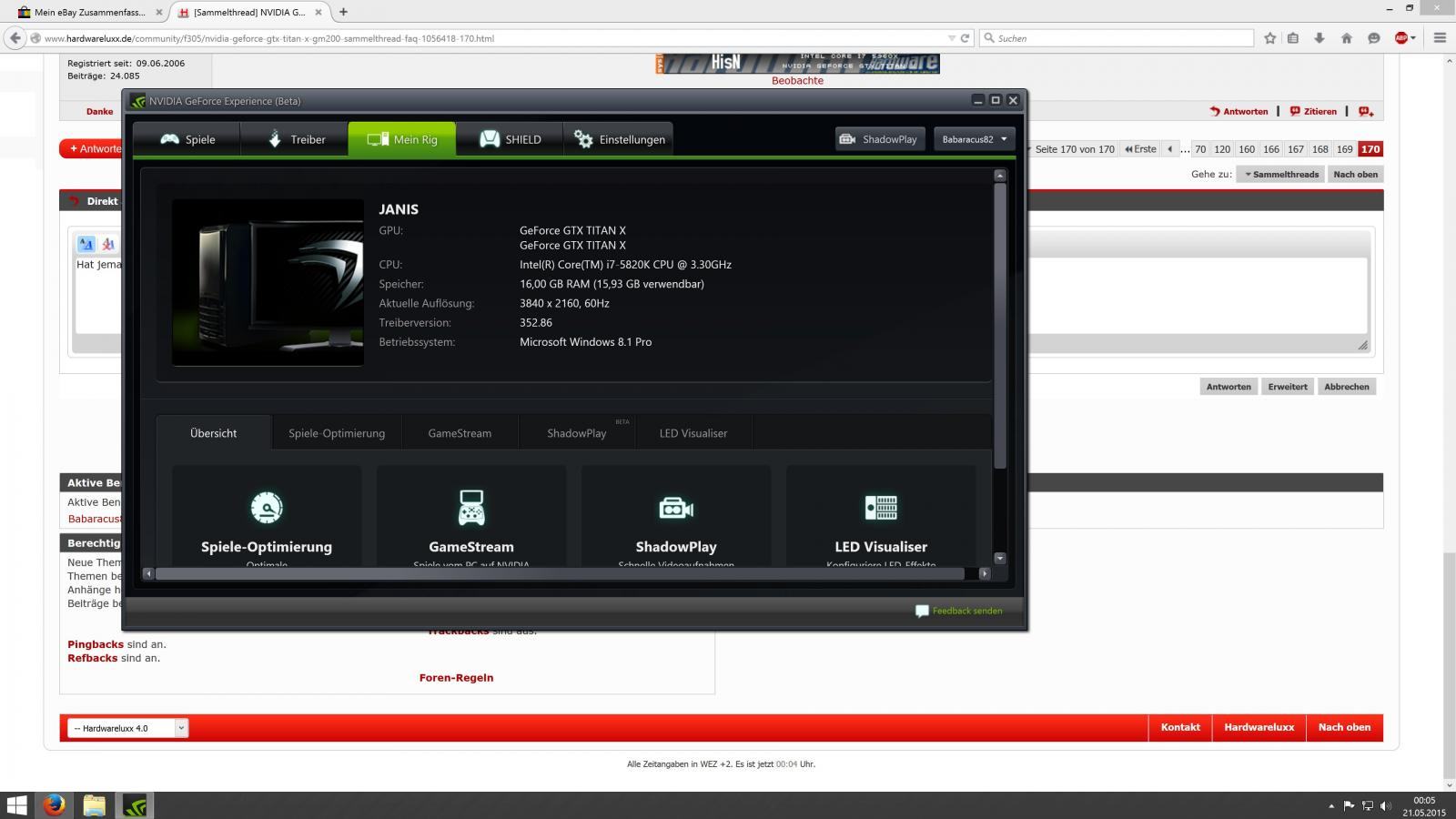
Task: Go to Firefox home page icon
Action: coord(1347,38)
